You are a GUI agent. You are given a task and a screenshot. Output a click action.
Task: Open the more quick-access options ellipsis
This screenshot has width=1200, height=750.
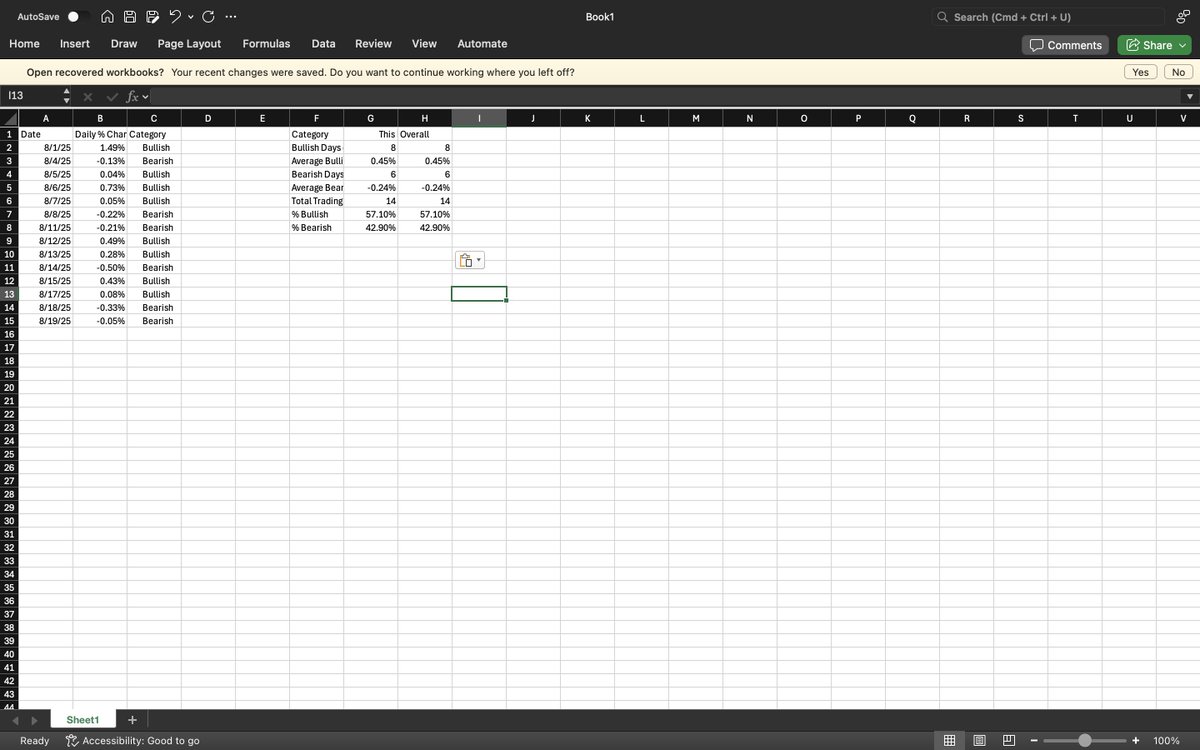pos(232,17)
